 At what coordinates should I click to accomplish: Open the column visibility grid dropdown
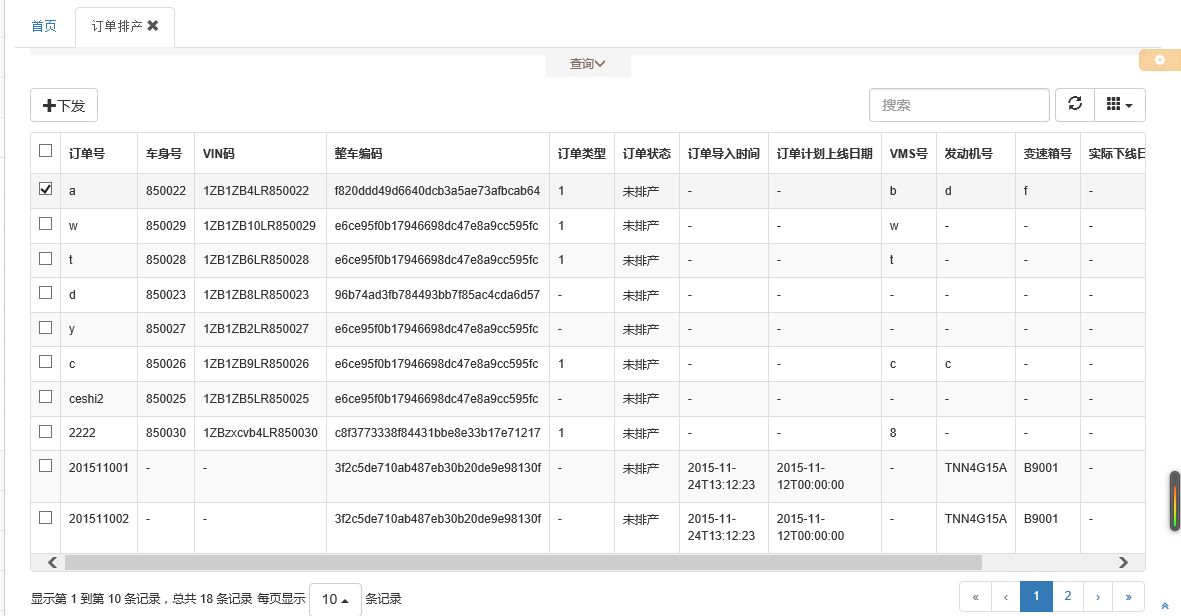coord(1120,105)
